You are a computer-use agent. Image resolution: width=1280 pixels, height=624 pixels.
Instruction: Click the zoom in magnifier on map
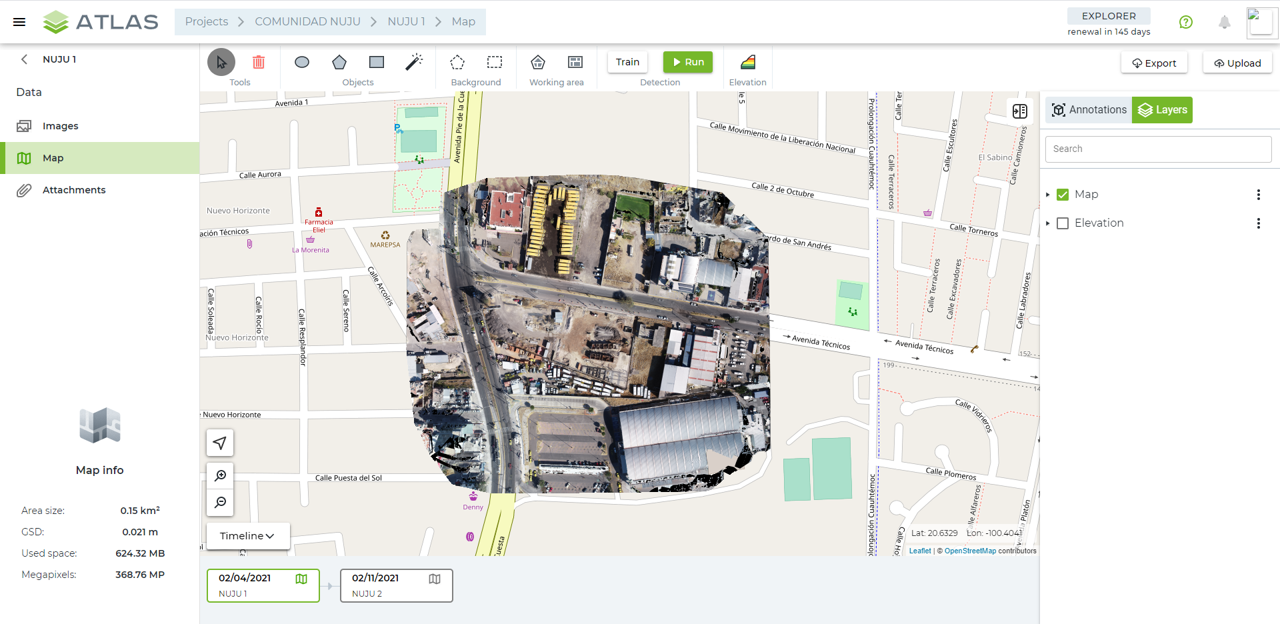220,476
